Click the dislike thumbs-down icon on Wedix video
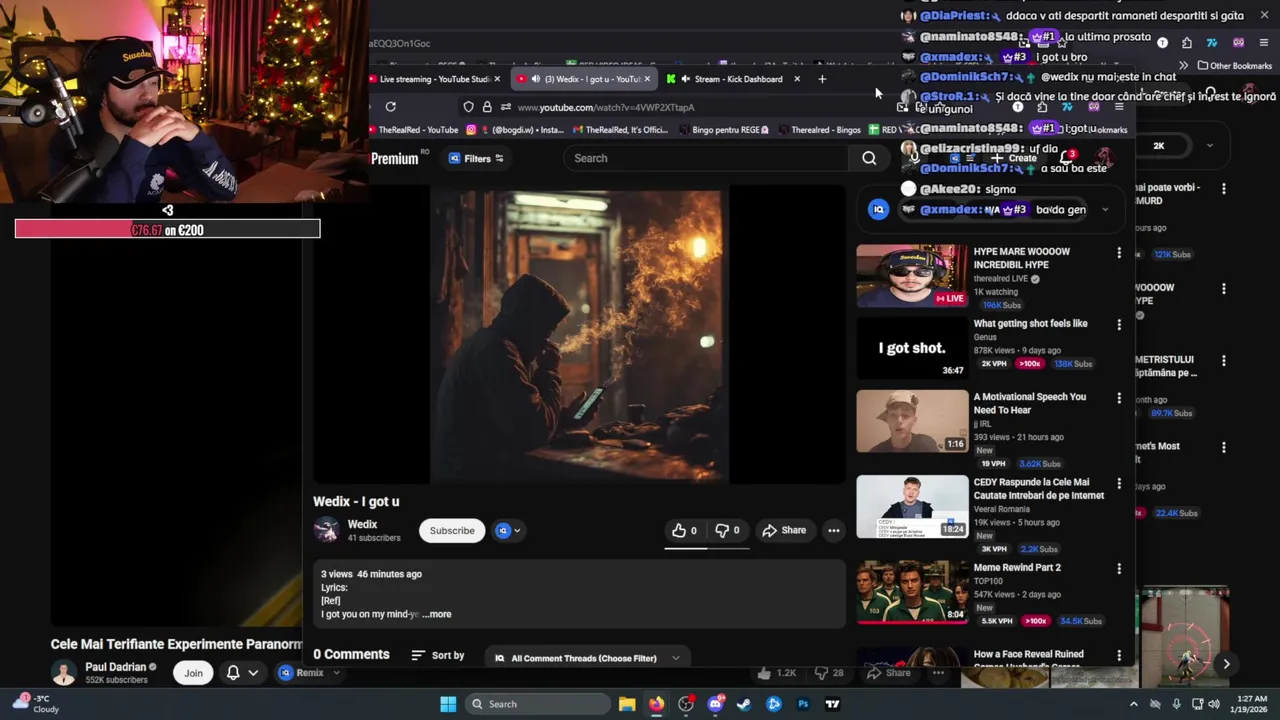This screenshot has height=720, width=1280. [722, 530]
